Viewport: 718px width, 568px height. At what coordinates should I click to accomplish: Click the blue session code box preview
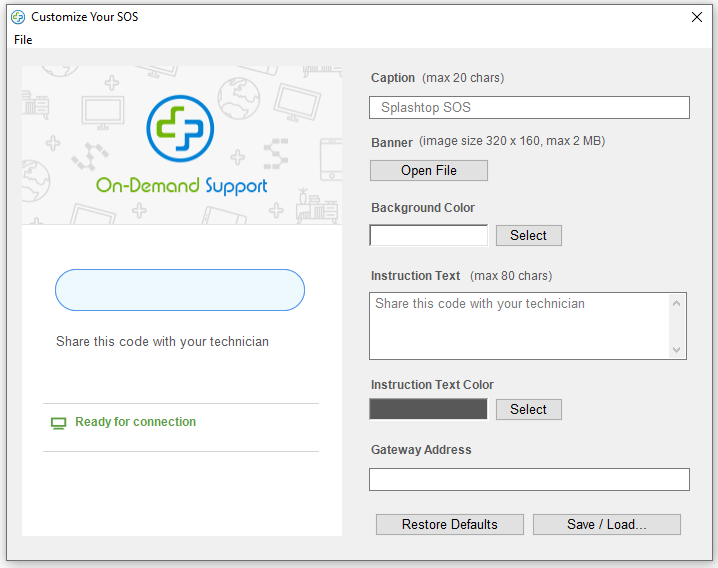pyautogui.click(x=180, y=290)
